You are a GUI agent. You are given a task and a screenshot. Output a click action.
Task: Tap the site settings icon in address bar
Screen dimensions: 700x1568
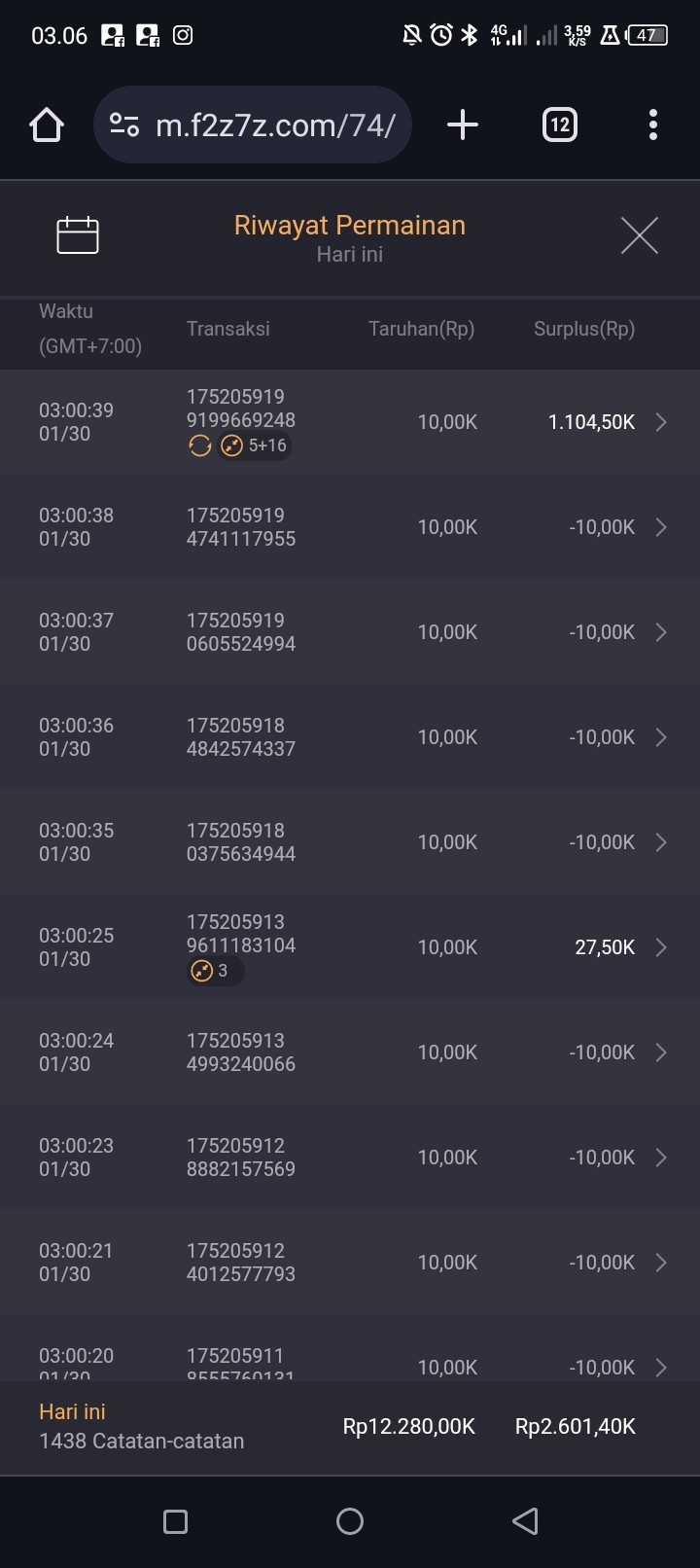point(124,125)
